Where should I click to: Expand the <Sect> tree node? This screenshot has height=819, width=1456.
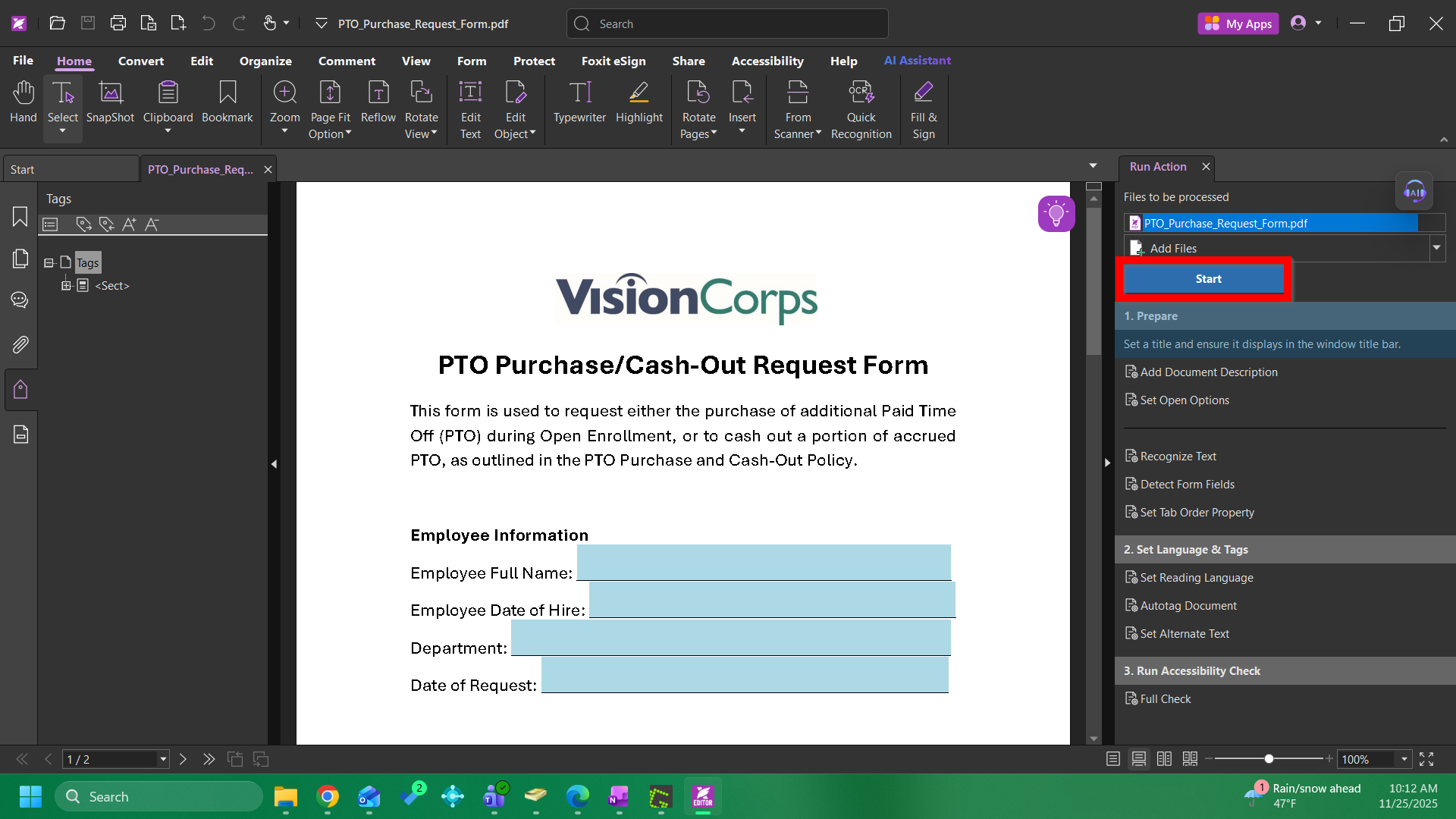pyautogui.click(x=66, y=286)
